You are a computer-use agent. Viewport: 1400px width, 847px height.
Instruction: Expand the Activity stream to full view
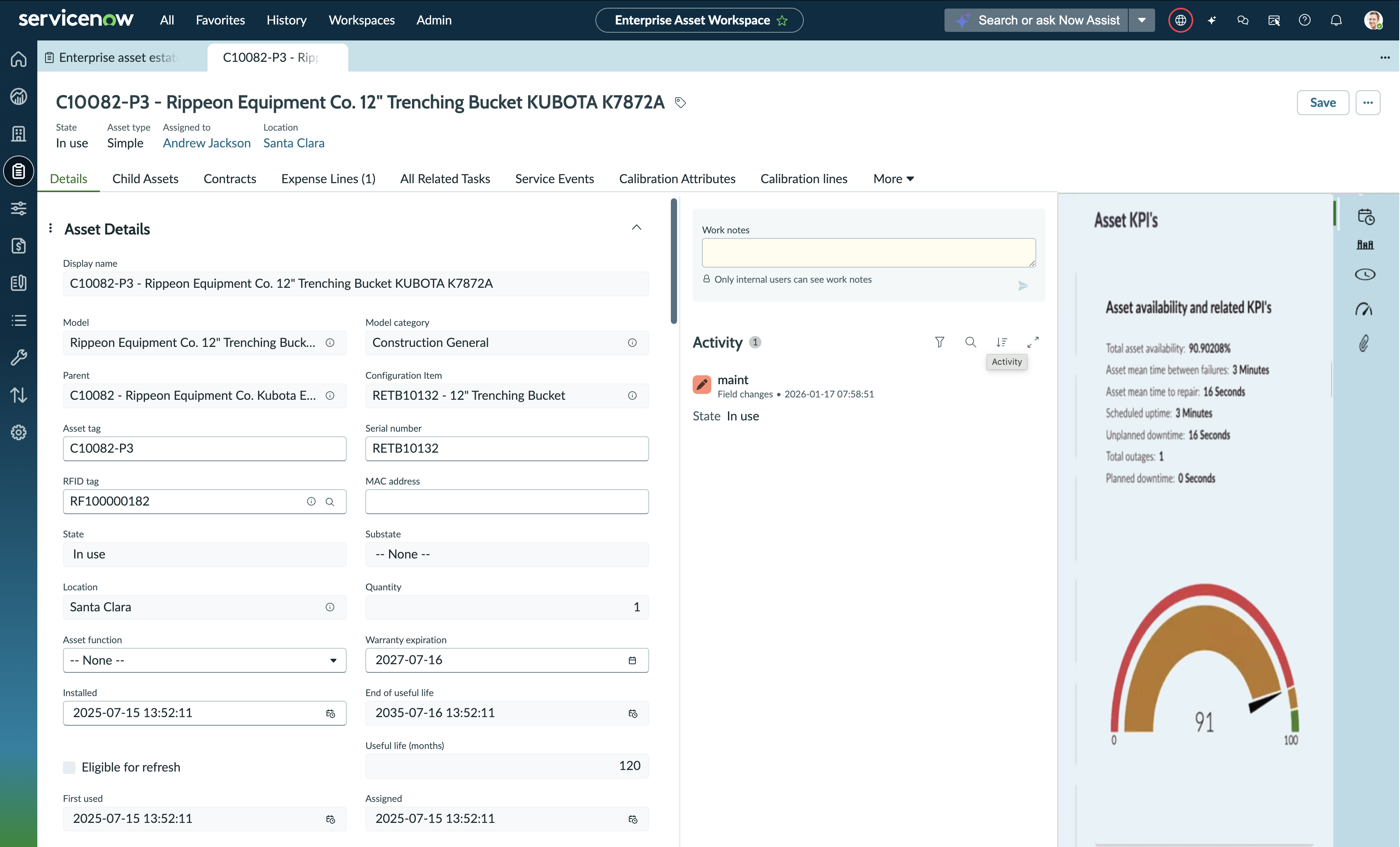tap(1033, 342)
